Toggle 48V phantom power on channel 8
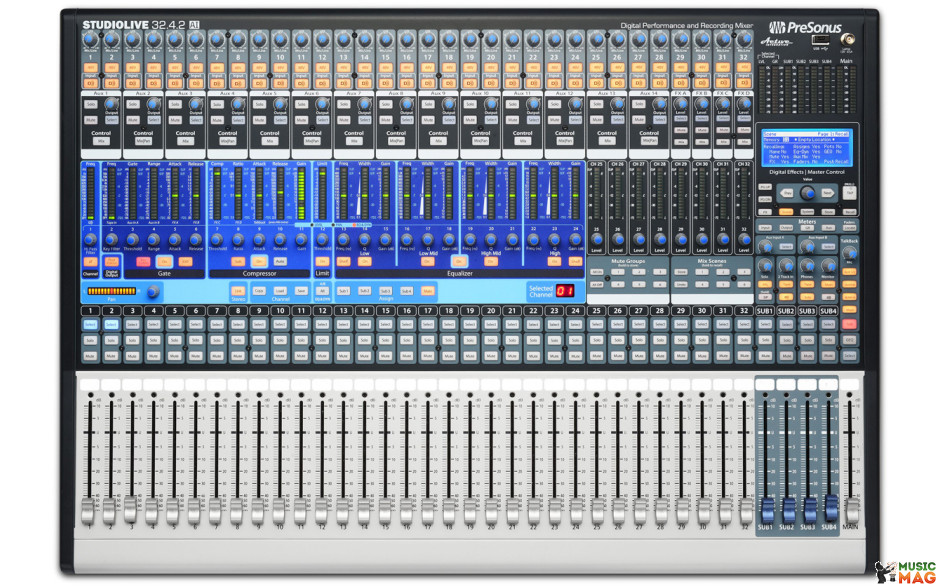The height and width of the screenshot is (587, 940). 238,68
